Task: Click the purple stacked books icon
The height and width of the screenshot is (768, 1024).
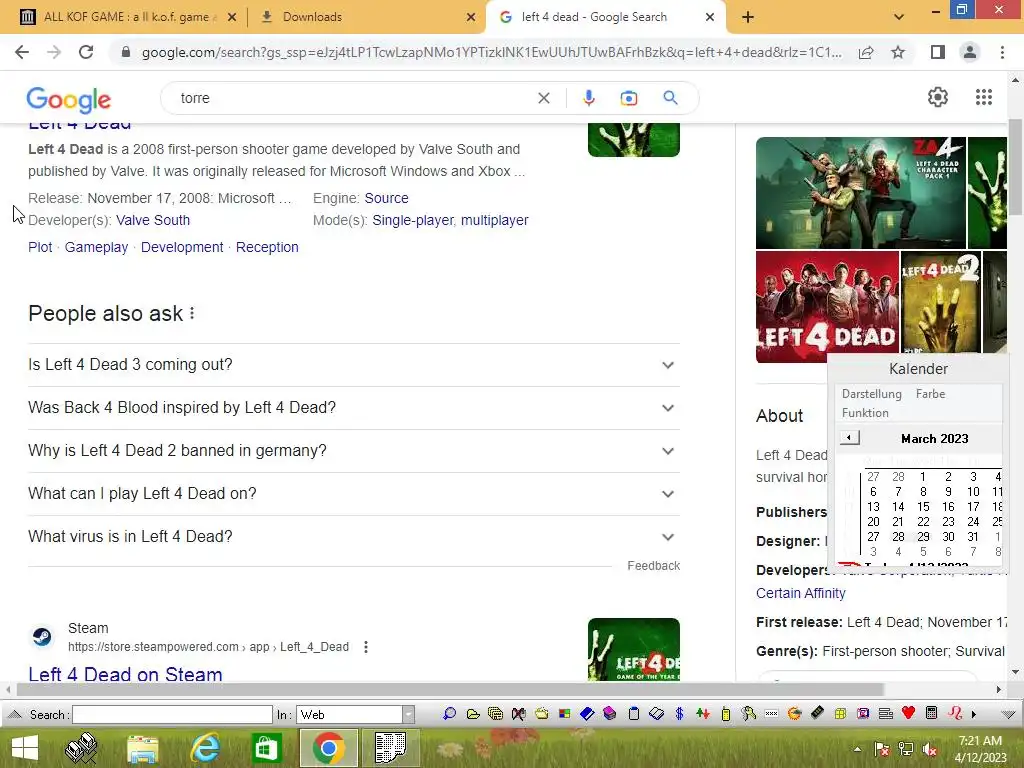Action: pos(610,714)
